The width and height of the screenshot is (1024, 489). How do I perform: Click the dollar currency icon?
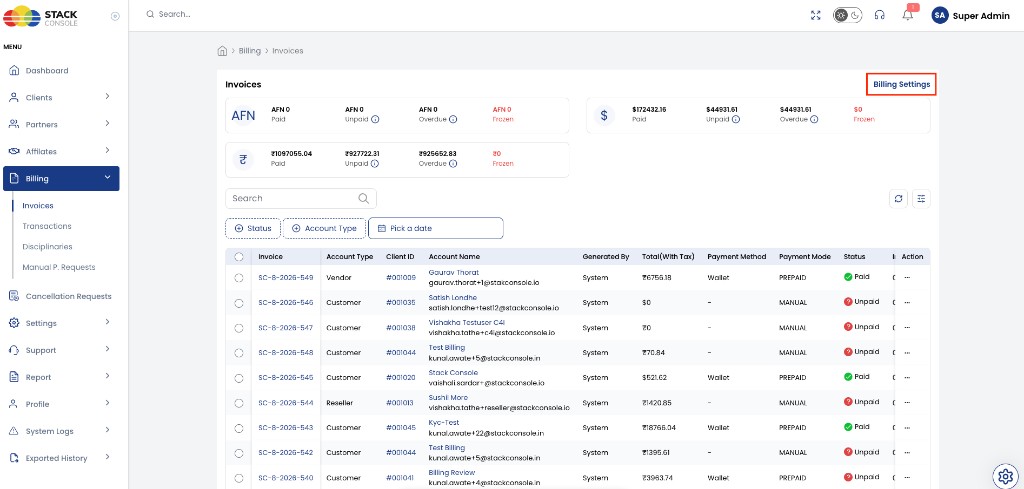(x=603, y=116)
